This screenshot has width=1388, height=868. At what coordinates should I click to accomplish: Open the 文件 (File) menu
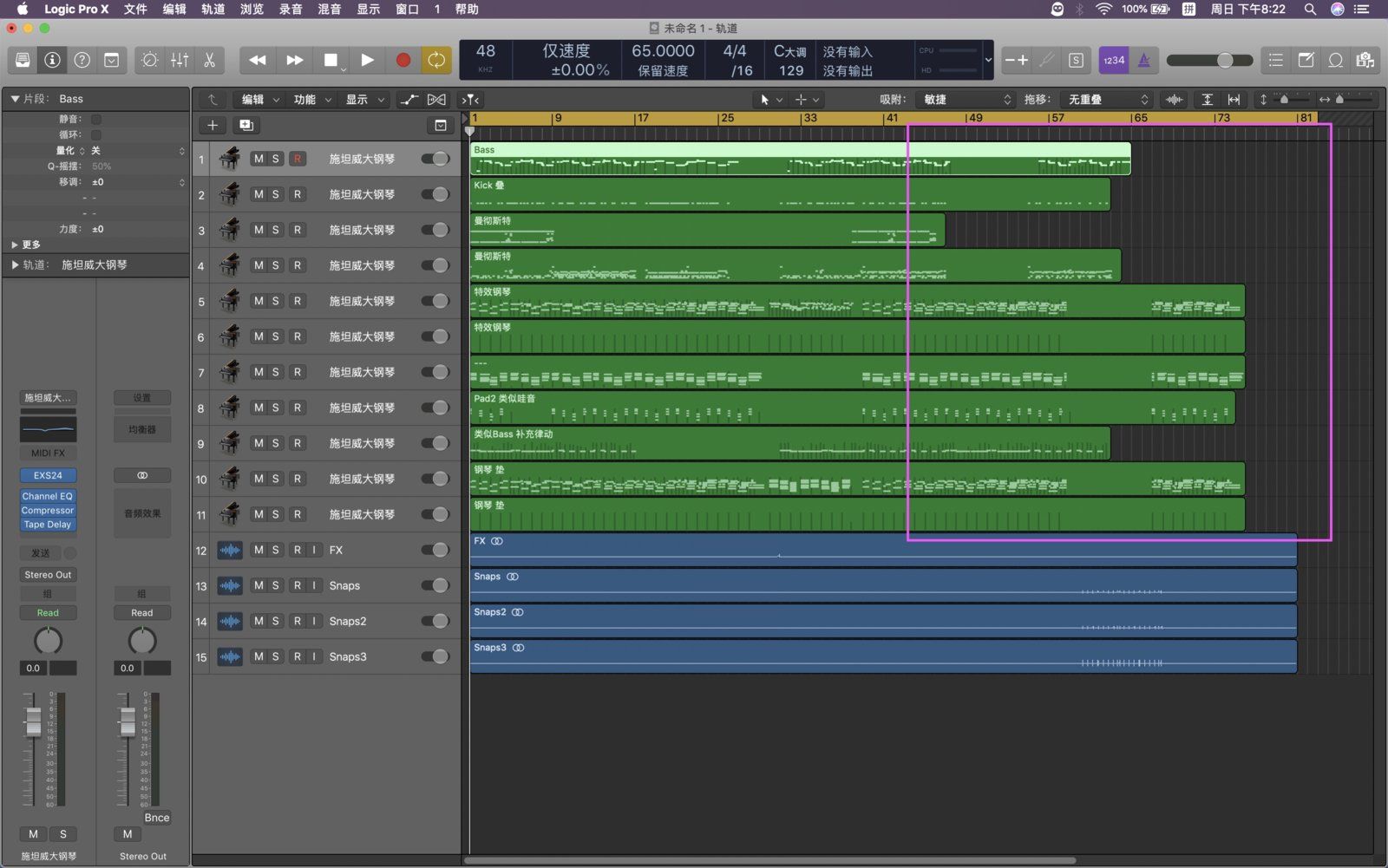(135, 9)
